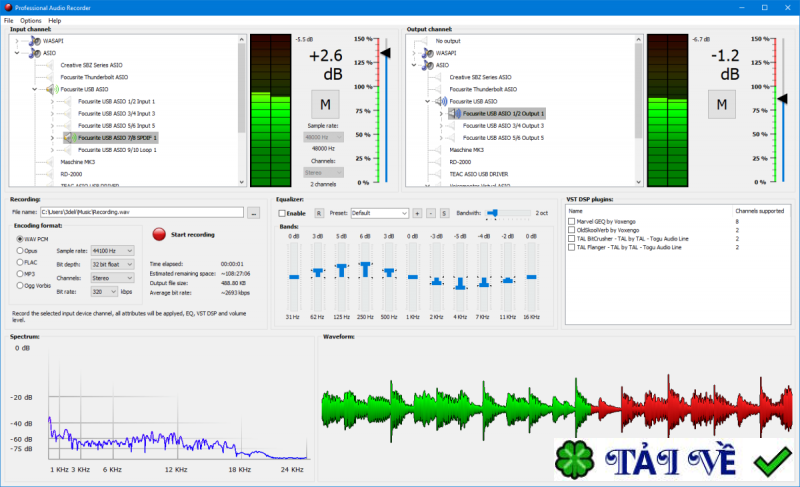Click speaker icon of Focusrite 7/8 SPDIF 1
800x487 pixels.
(x=69, y=137)
